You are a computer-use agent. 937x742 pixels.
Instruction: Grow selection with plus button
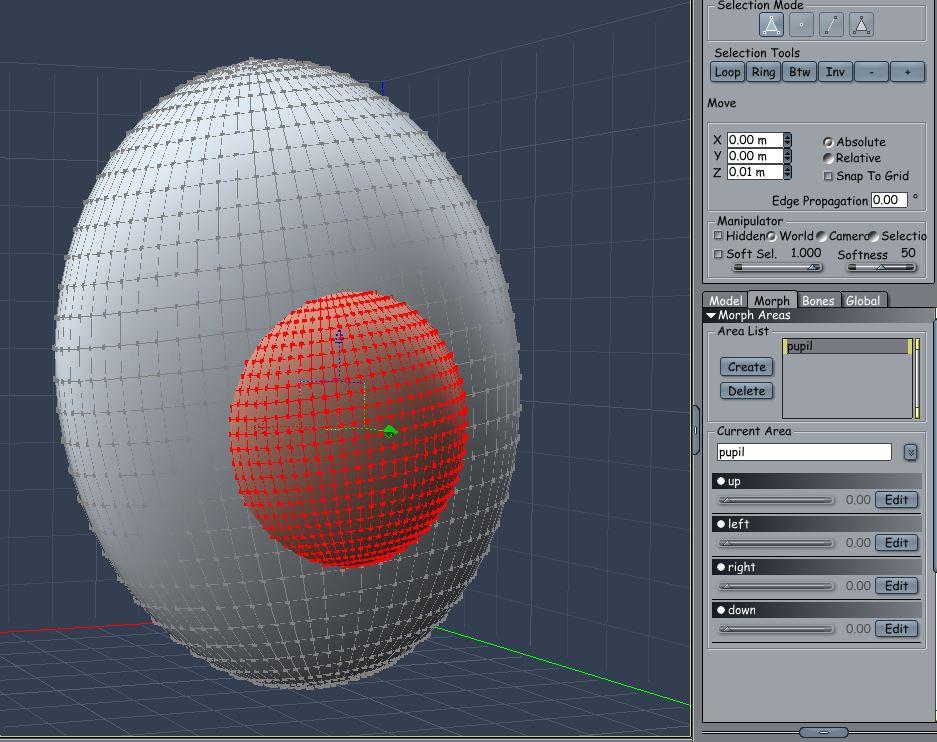(x=907, y=72)
